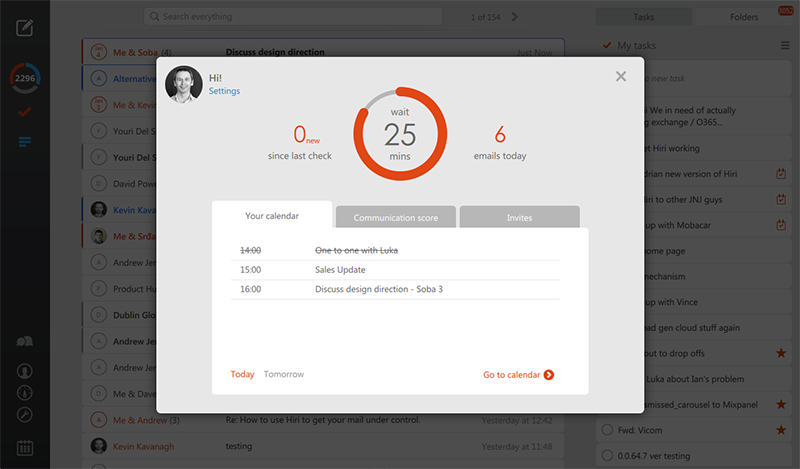Click the Jan 4 avatar on Me & Soba row
Screen dimensions: 800x469
[98, 52]
